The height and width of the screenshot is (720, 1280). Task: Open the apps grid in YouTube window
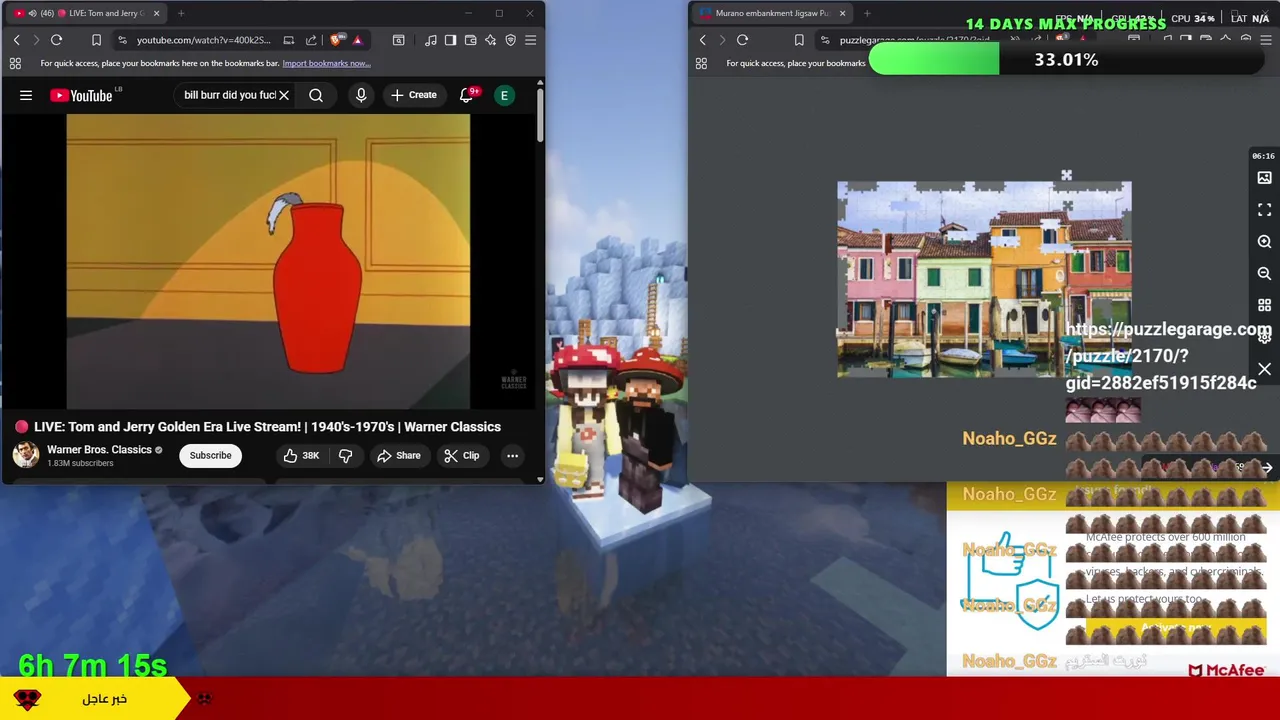point(15,63)
